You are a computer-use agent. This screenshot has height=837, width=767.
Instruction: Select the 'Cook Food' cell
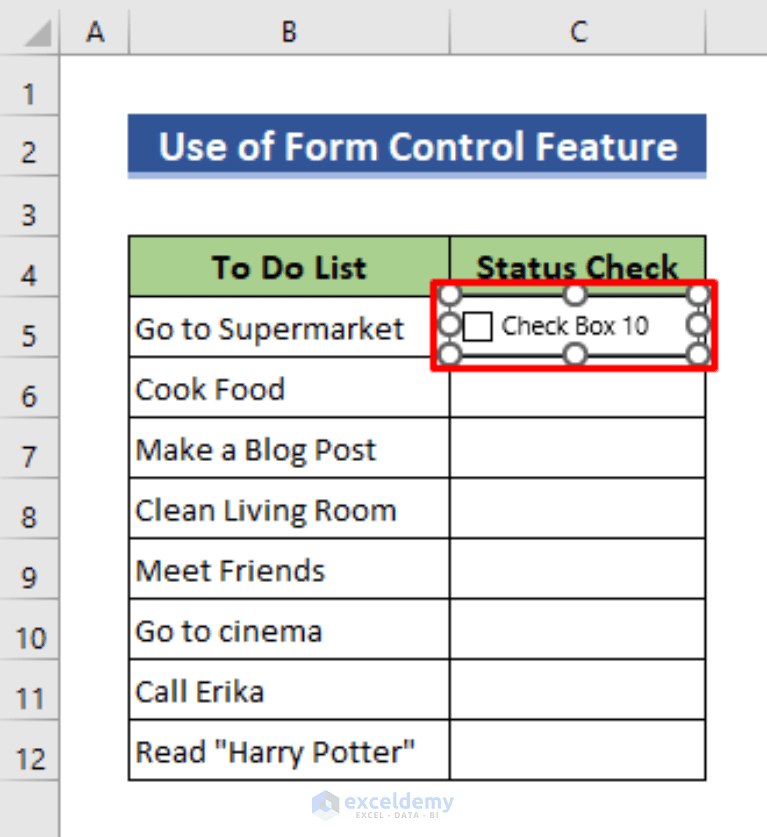(288, 389)
